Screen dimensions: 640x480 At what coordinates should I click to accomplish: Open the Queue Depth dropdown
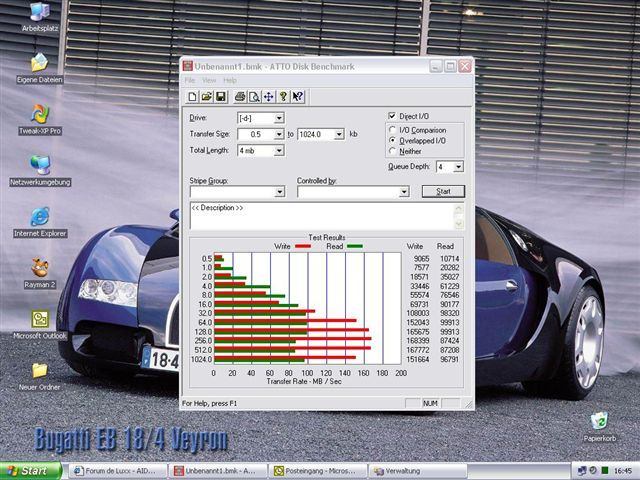pyautogui.click(x=458, y=167)
